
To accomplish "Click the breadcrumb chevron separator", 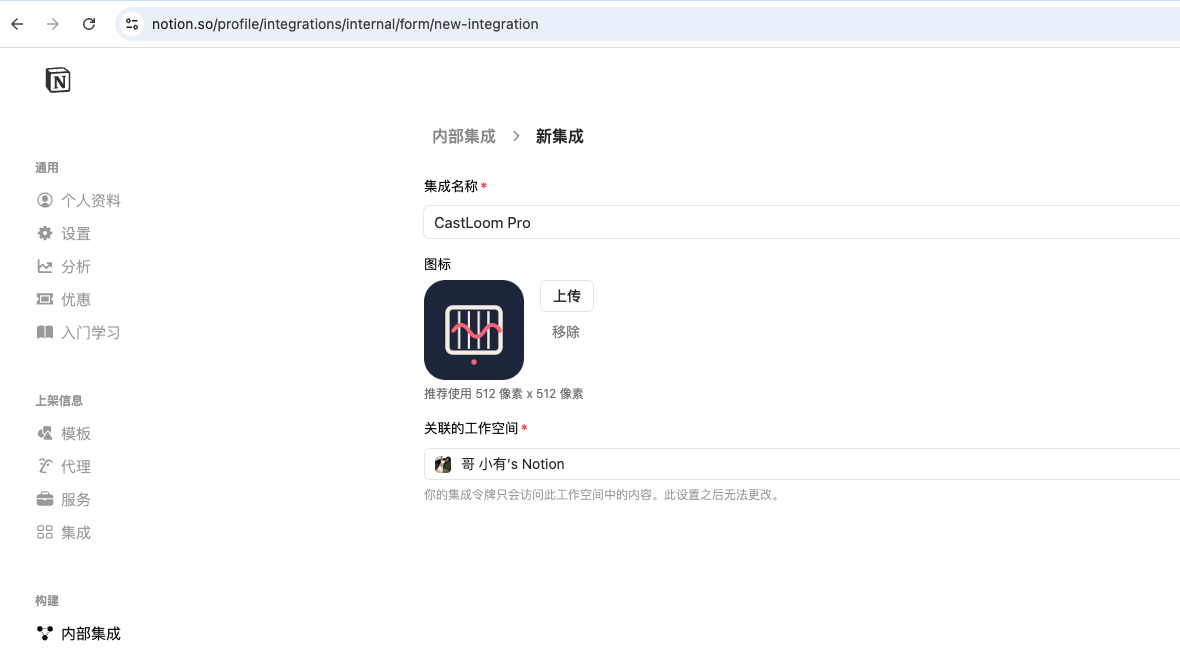I will click(515, 136).
